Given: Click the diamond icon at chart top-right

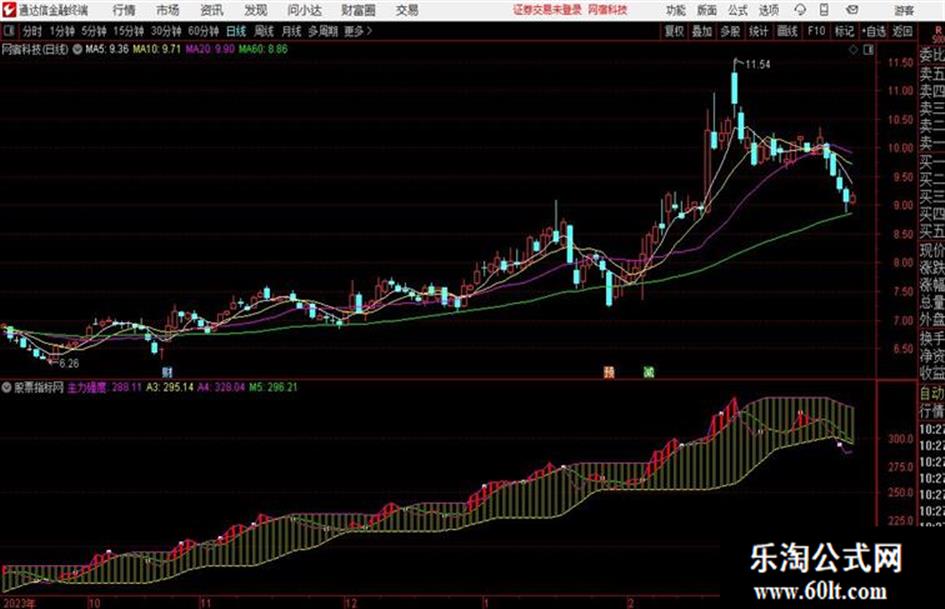Looking at the screenshot, I should point(853,50).
